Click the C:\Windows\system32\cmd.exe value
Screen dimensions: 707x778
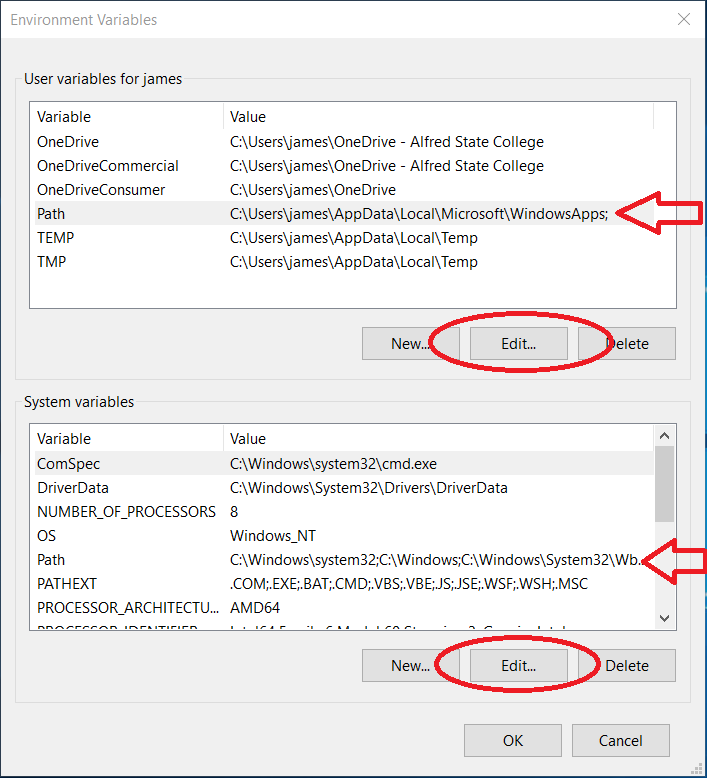(x=333, y=464)
